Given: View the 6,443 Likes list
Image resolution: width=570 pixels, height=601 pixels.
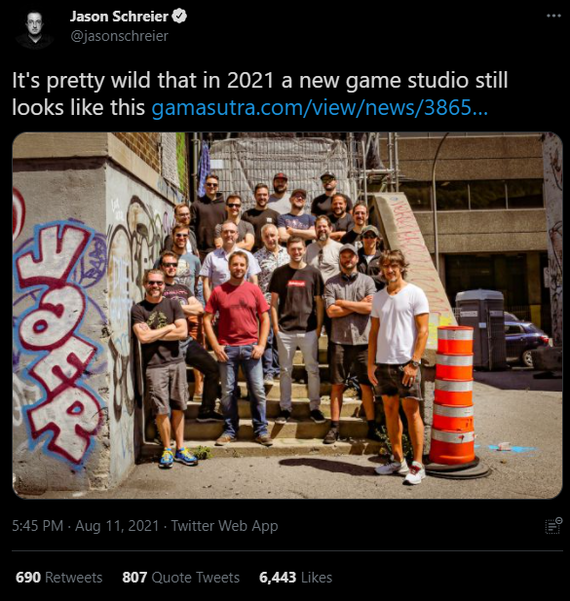Looking at the screenshot, I should 295,577.
